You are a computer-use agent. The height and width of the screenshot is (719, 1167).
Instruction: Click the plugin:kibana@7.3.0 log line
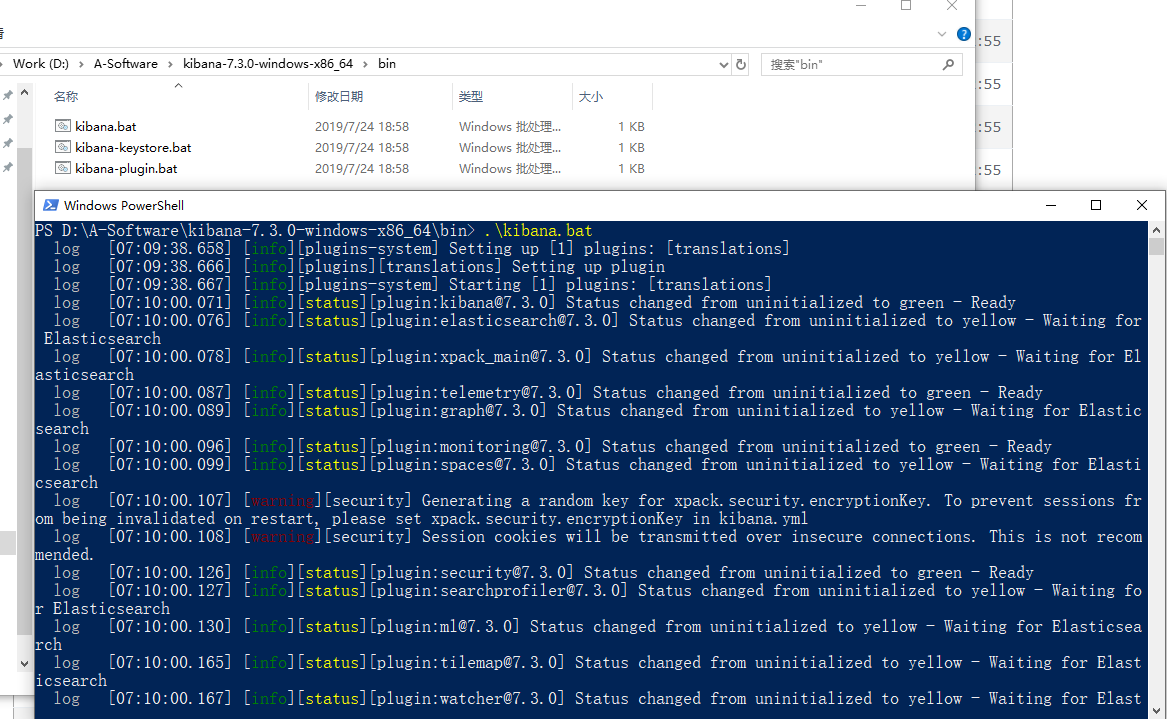click(534, 303)
